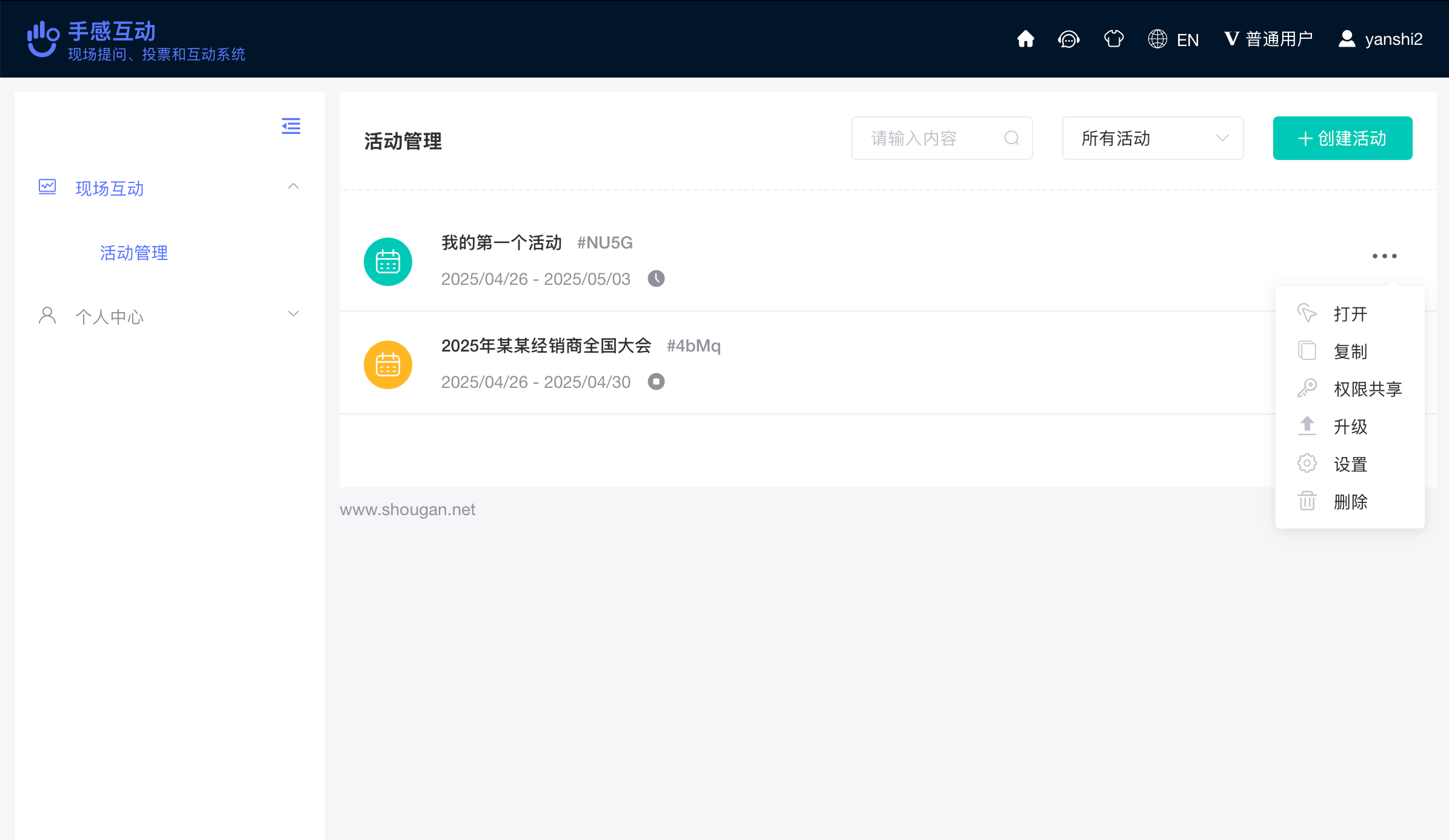The image size is (1449, 840).
Task: Go to the home icon in header
Action: 1025,39
